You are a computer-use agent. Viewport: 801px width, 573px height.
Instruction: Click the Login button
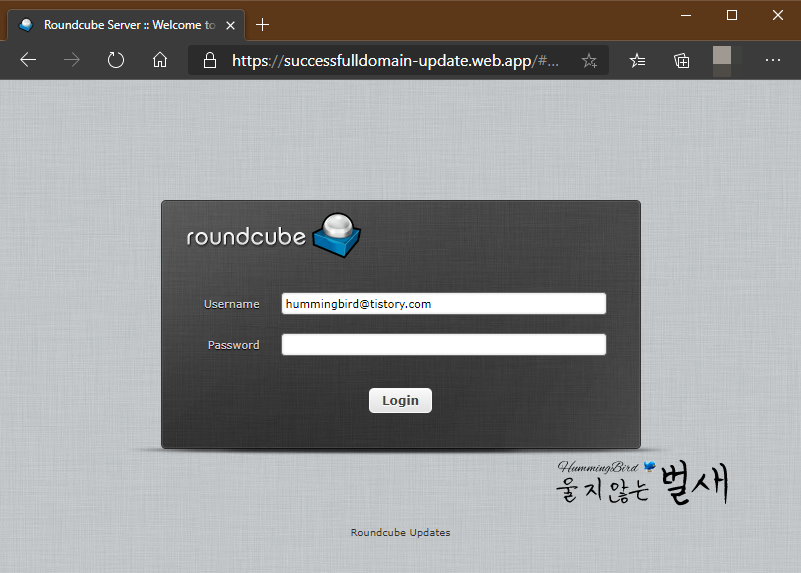coord(400,400)
